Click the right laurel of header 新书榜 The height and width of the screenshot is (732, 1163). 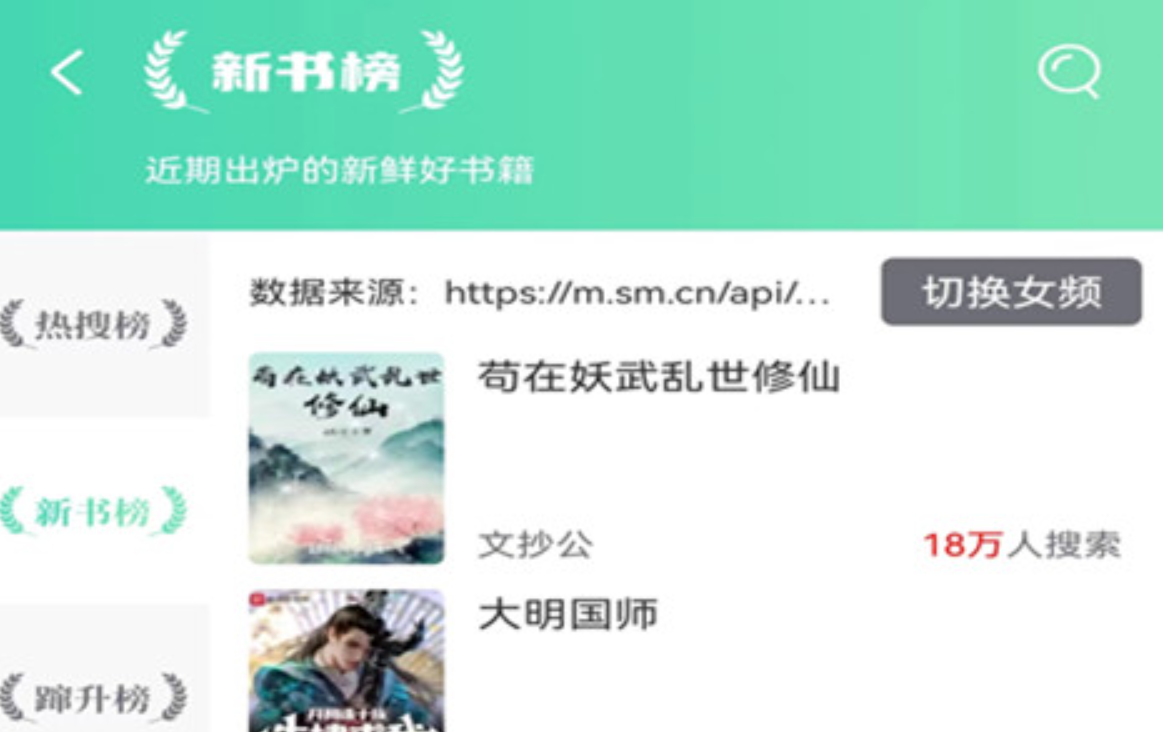[437, 72]
